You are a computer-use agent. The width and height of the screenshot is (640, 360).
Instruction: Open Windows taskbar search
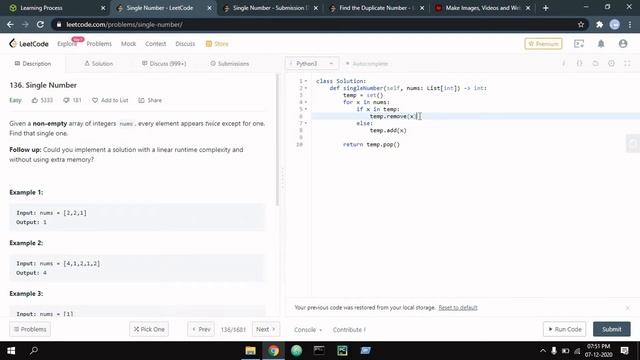[34, 351]
